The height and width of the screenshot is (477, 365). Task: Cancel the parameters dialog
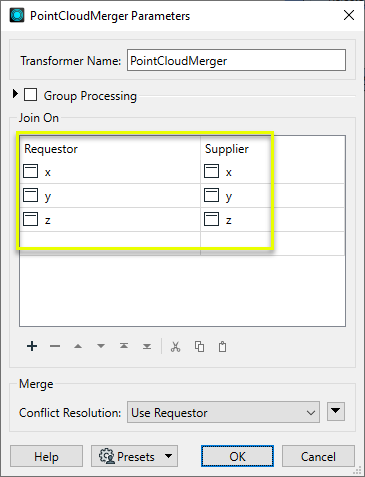point(318,456)
